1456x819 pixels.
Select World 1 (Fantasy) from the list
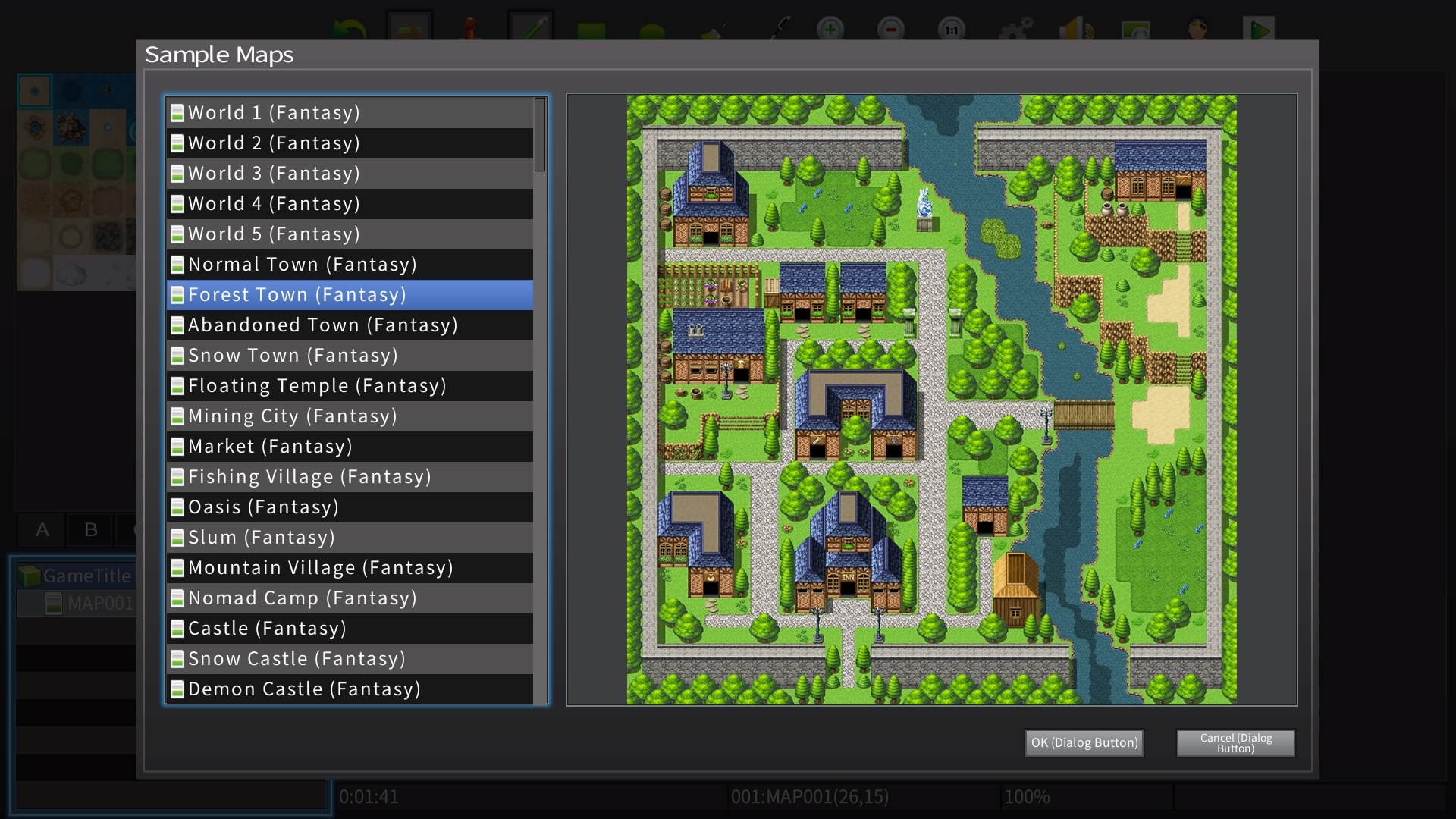pos(273,112)
